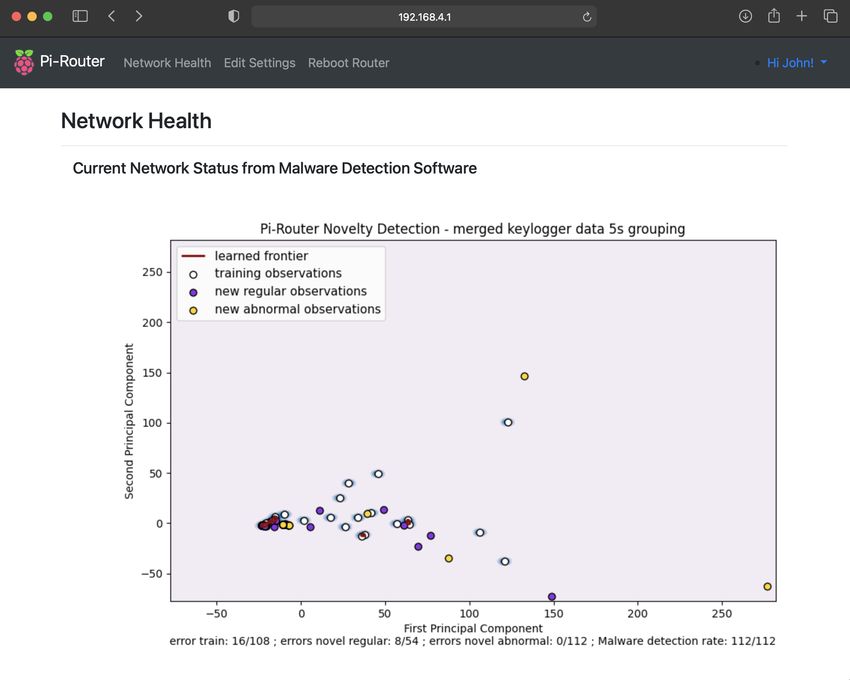The height and width of the screenshot is (680, 850).
Task: Click the Network Health page heading
Action: [136, 121]
